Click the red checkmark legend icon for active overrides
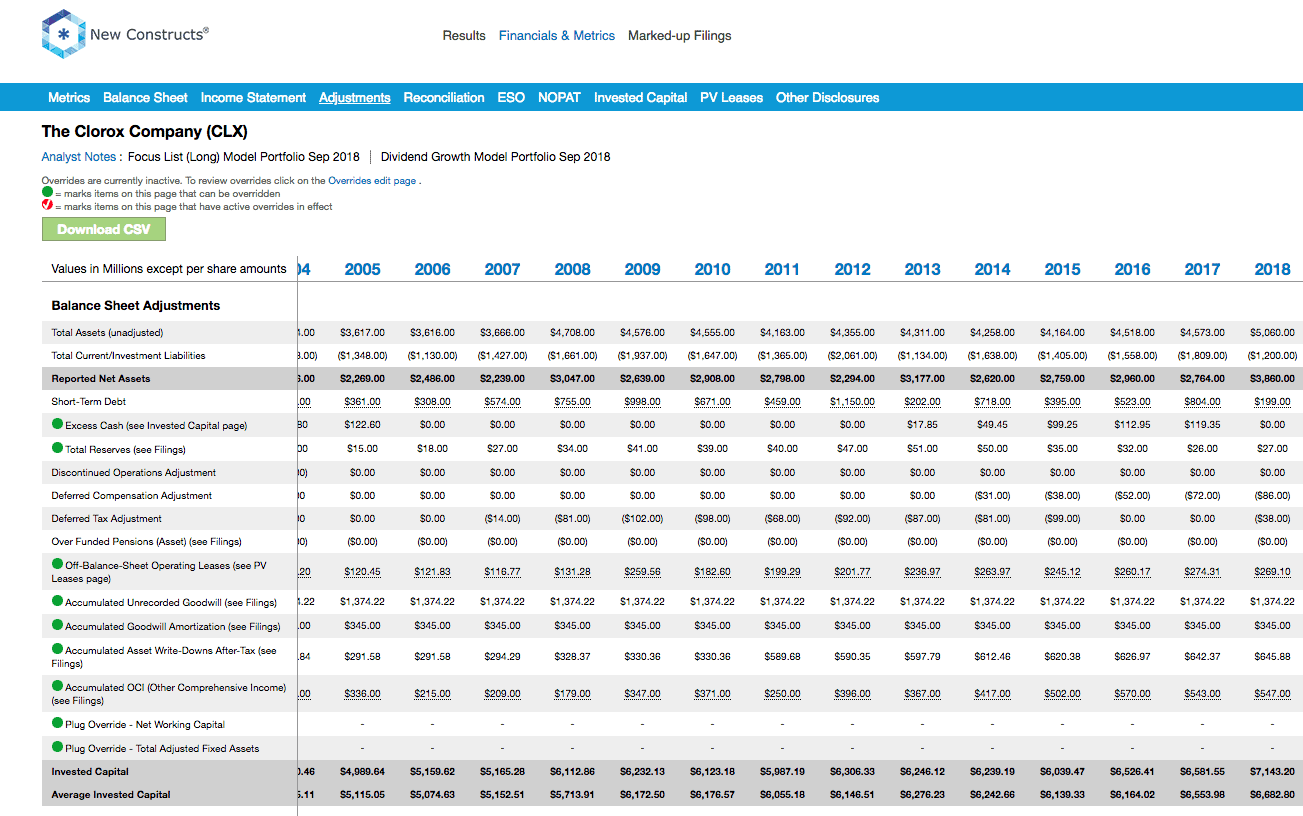Screen dimensions: 1303x816 [x=47, y=206]
